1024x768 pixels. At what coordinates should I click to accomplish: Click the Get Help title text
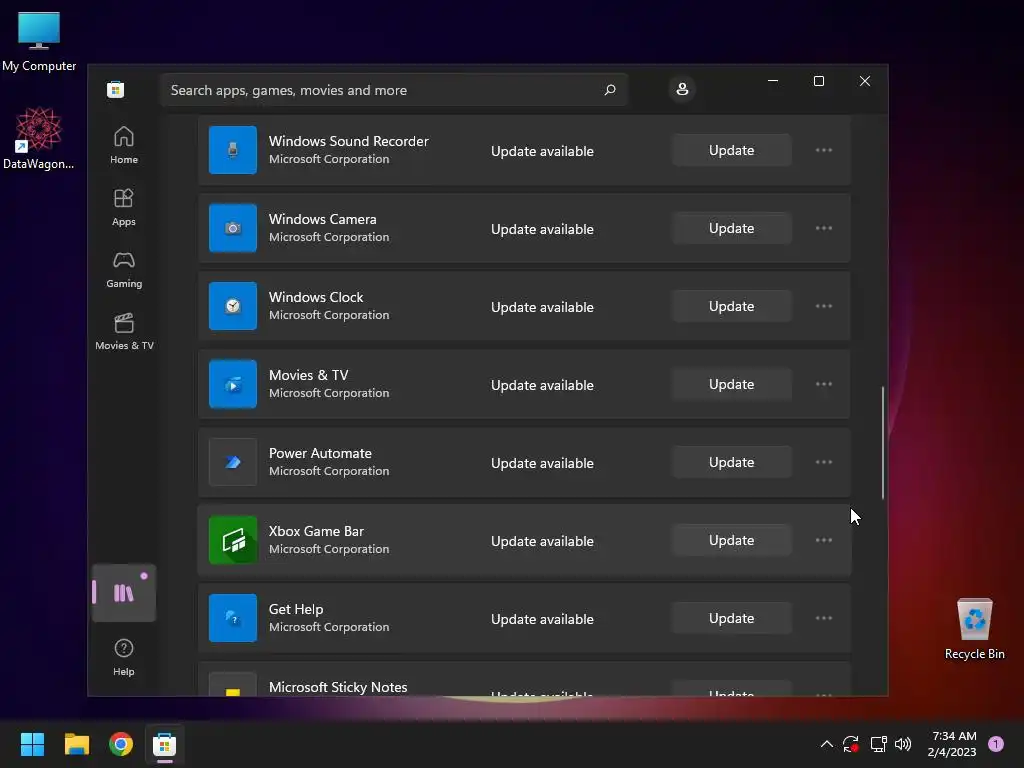(x=296, y=609)
